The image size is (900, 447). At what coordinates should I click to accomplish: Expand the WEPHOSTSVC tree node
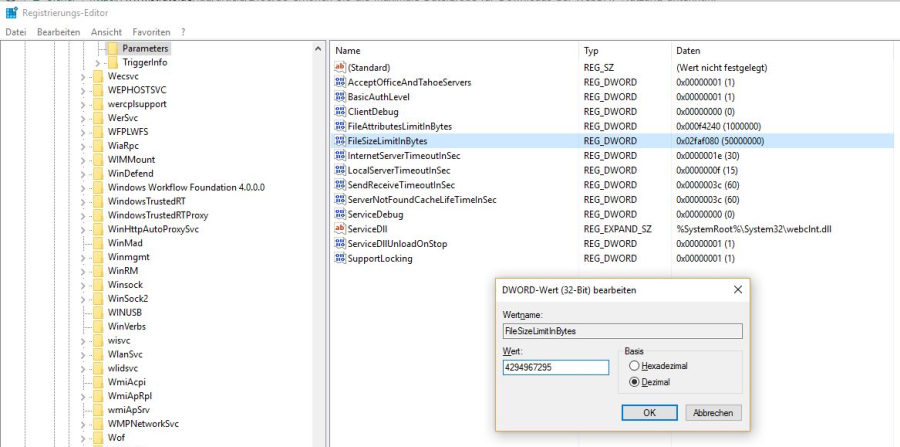(82, 90)
